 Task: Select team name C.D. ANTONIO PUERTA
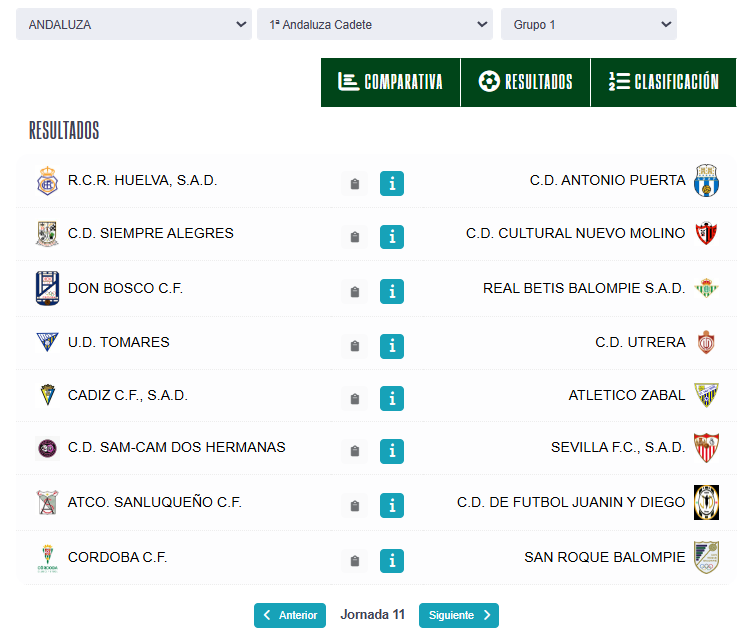607,181
